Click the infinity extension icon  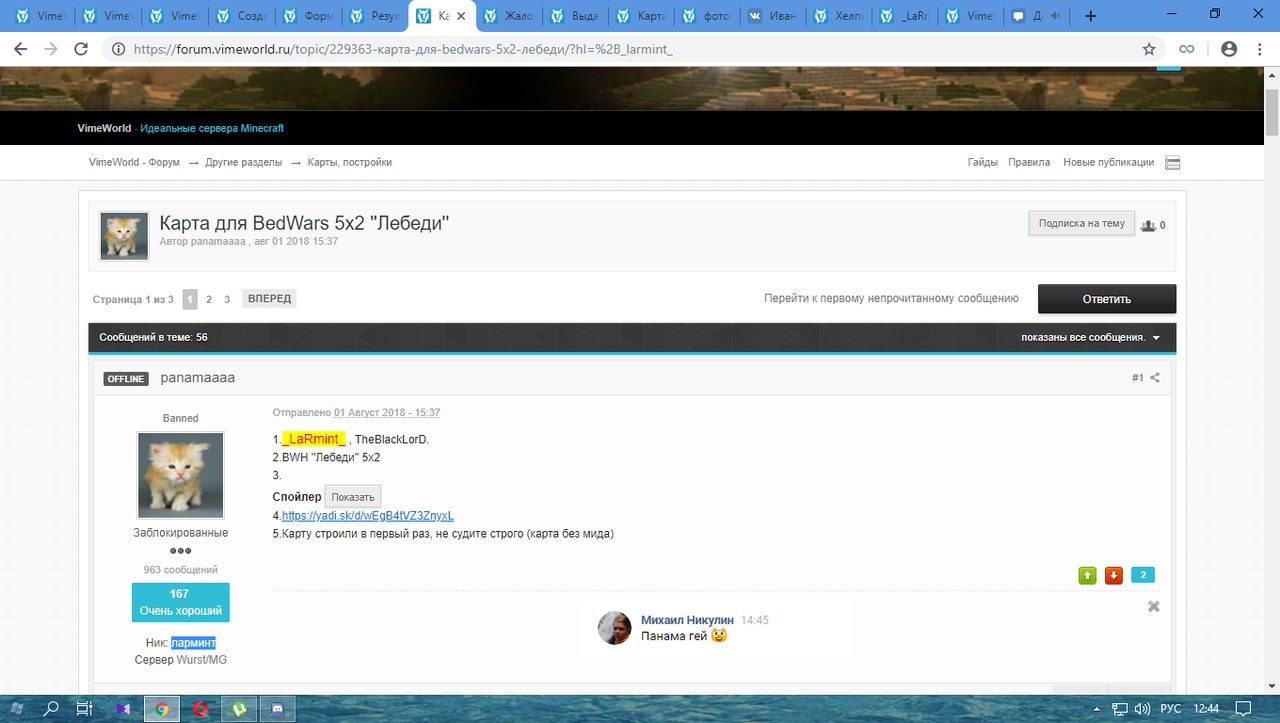coord(1187,49)
